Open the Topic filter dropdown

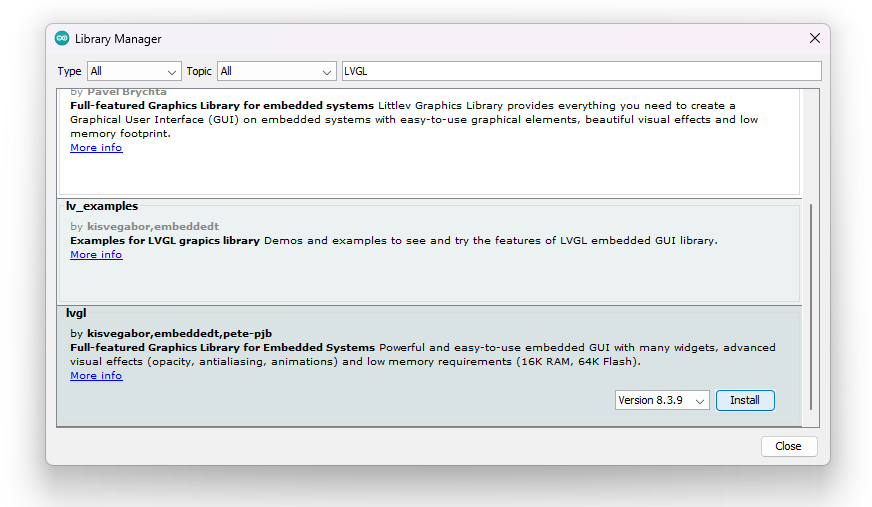point(277,71)
